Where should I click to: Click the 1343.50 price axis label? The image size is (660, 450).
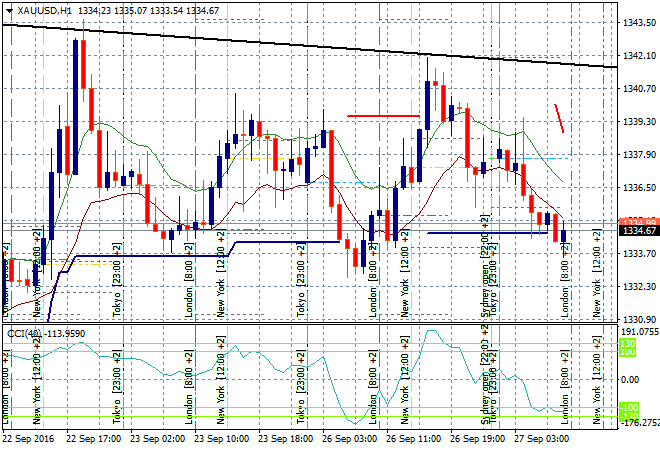coord(639,23)
